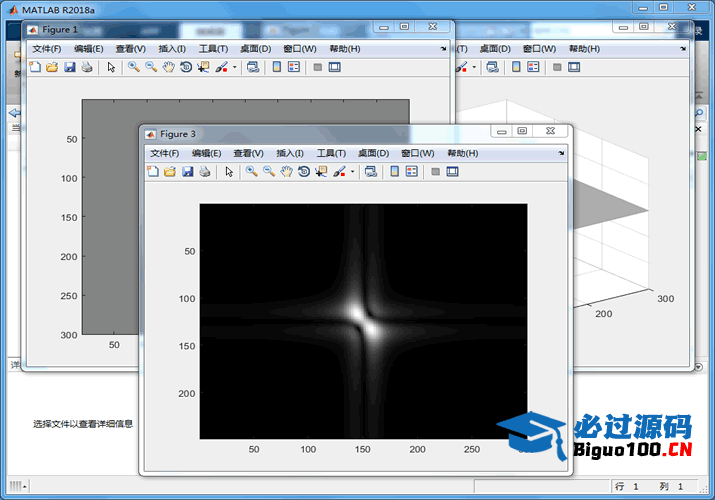Click Show Plot Tools icon in Figure 3
Image resolution: width=715 pixels, height=500 pixels.
[x=452, y=172]
